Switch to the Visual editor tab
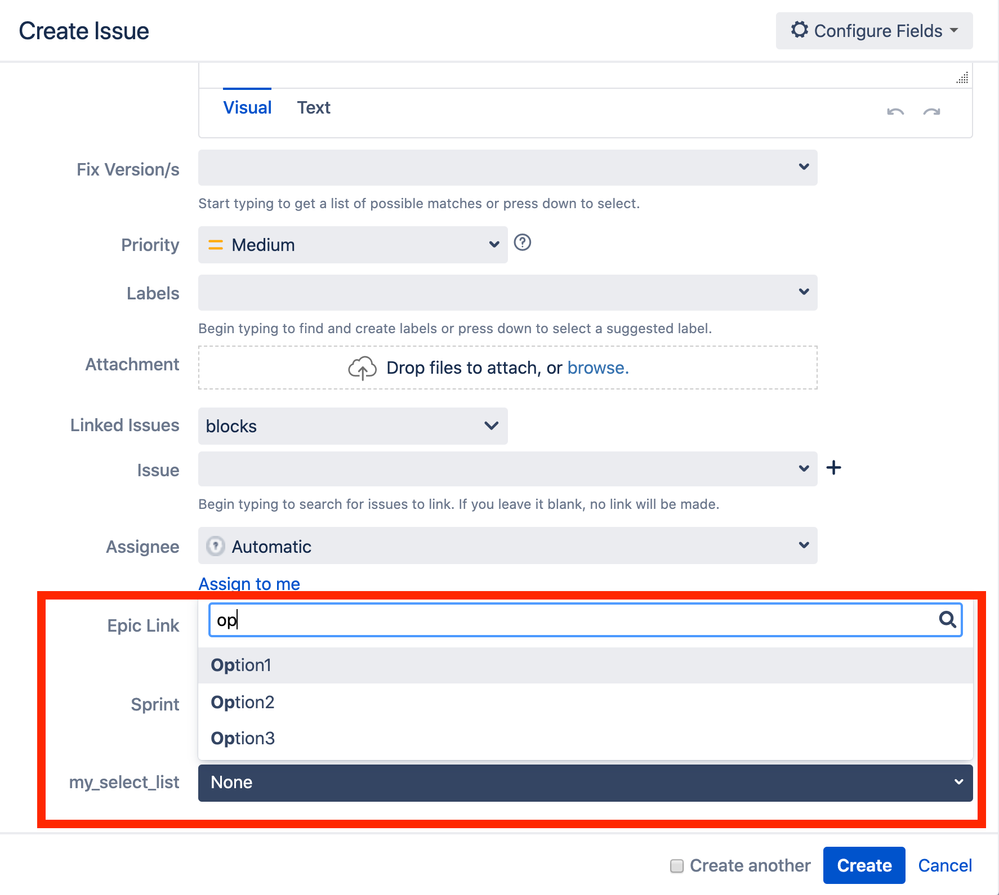This screenshot has width=999, height=895. pyautogui.click(x=247, y=108)
